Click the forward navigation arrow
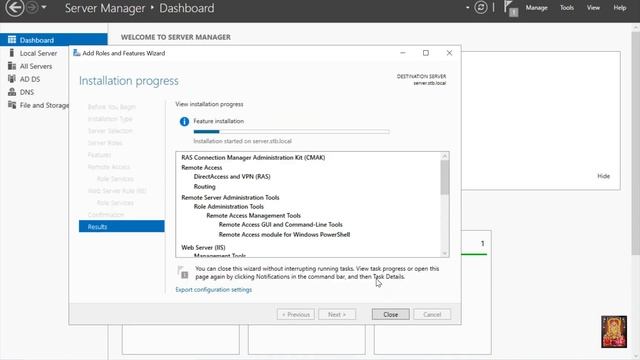 click(x=32, y=7)
